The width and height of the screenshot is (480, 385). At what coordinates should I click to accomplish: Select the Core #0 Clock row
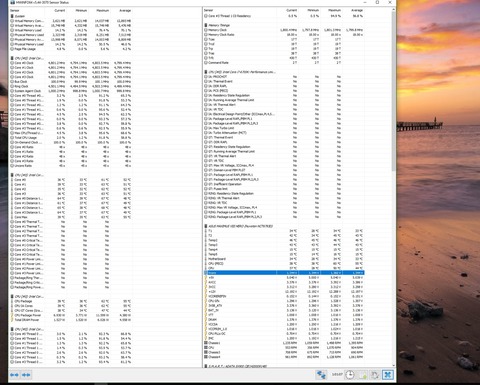point(71,63)
